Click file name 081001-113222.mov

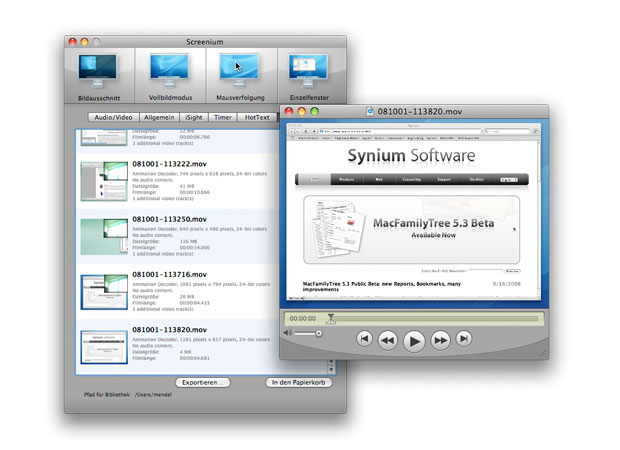click(170, 164)
